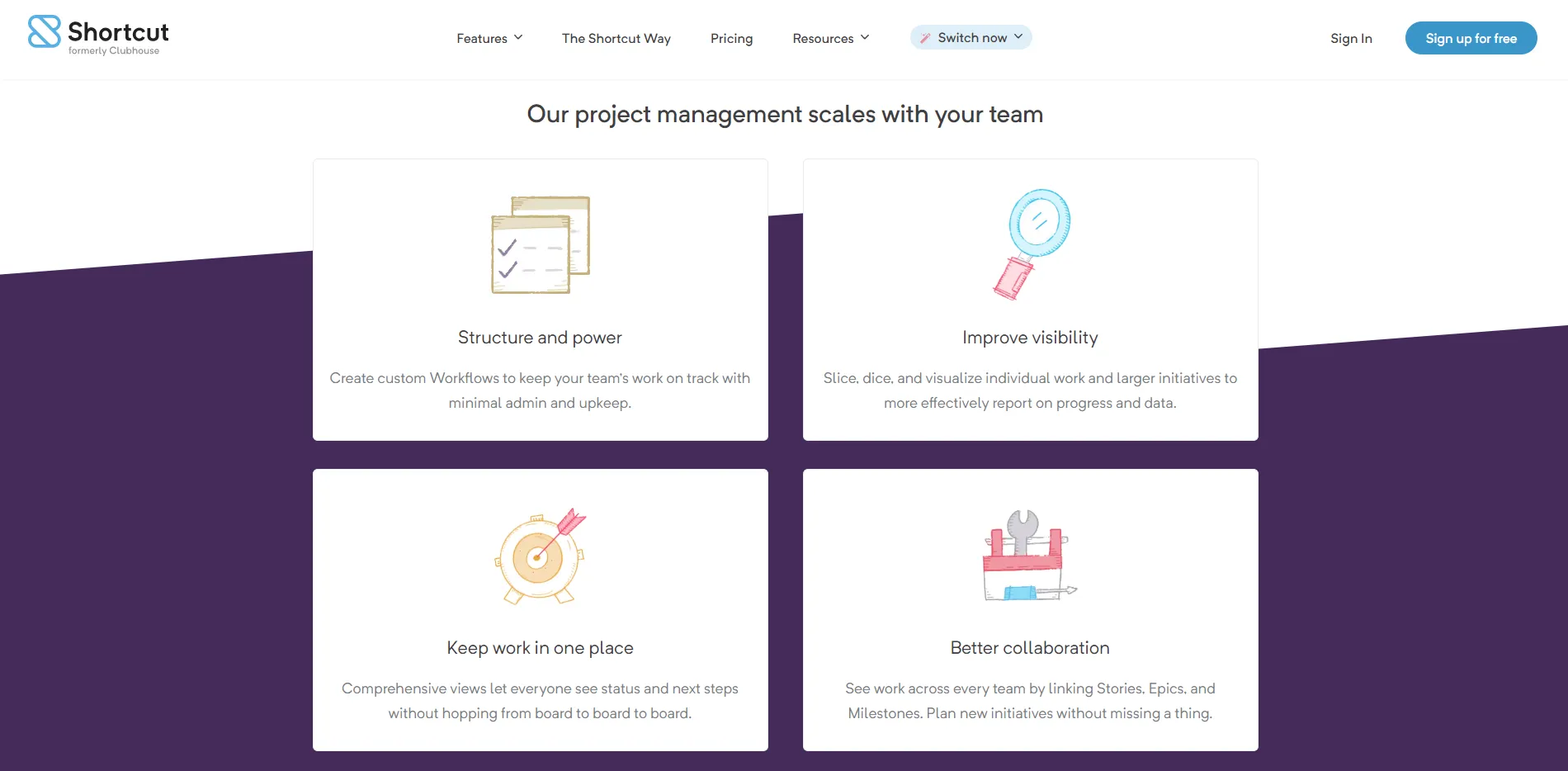Click the Sign up for free button
This screenshot has height=771, width=1568.
[x=1471, y=39]
